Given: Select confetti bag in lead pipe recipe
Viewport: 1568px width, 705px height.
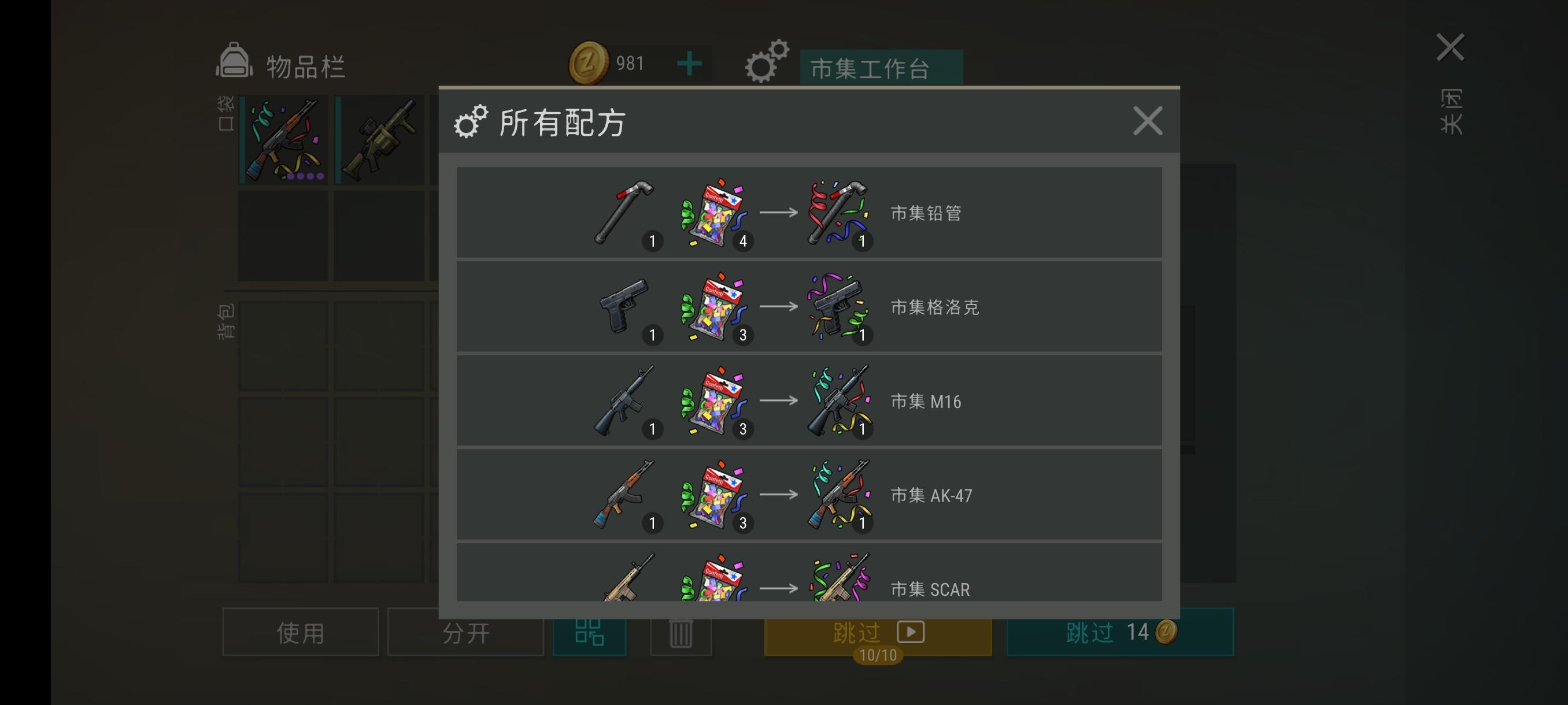Looking at the screenshot, I should (714, 212).
